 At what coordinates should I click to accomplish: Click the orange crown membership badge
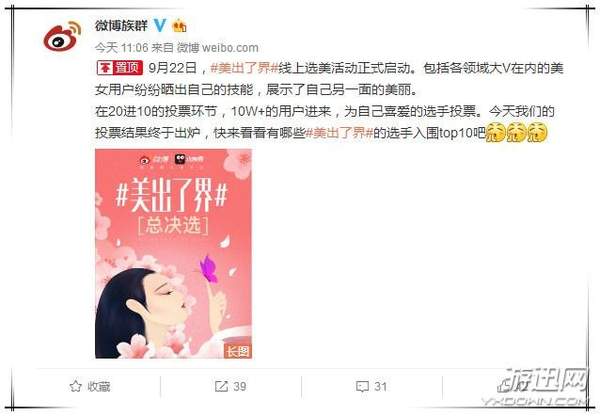pos(179,26)
